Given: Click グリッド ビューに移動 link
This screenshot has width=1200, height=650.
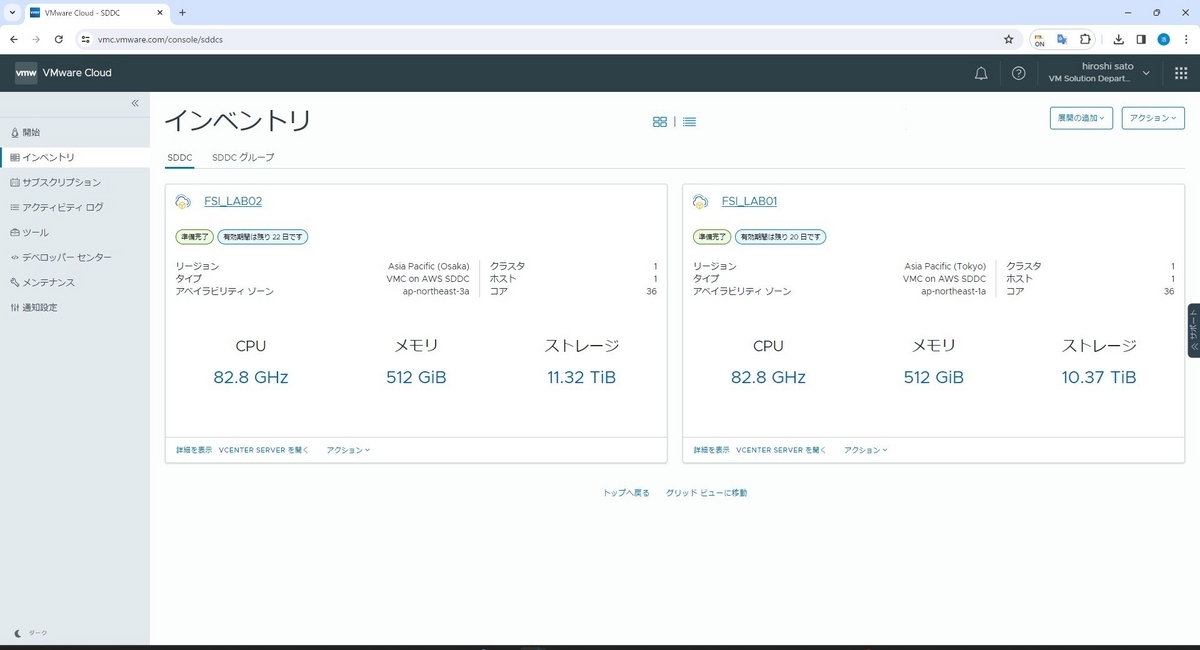Looking at the screenshot, I should [706, 493].
